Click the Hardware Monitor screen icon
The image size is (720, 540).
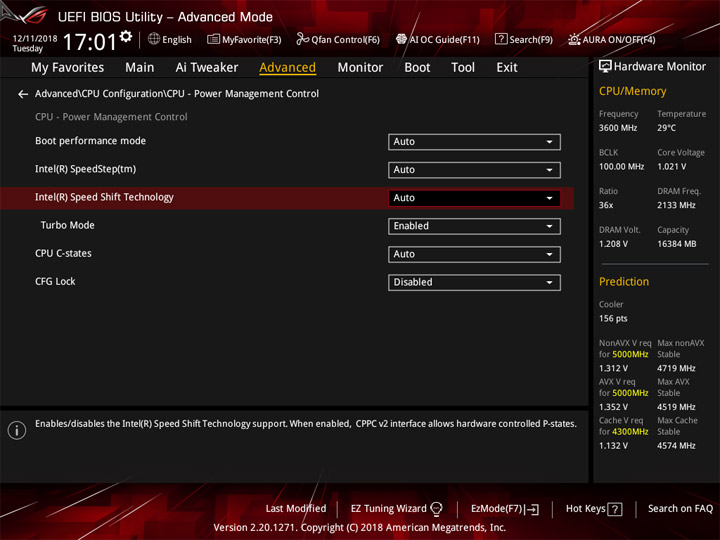[x=605, y=67]
